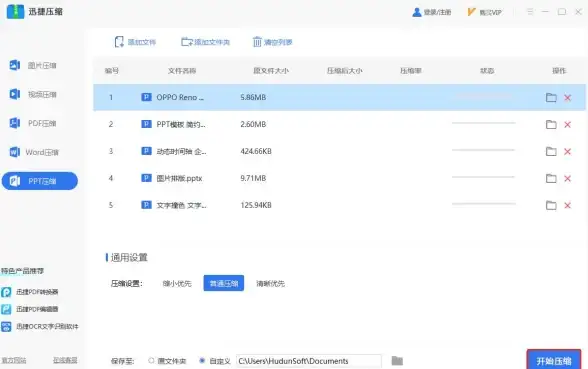
Task: Remove 图片排版.pptx from the list
Action: pos(567,178)
